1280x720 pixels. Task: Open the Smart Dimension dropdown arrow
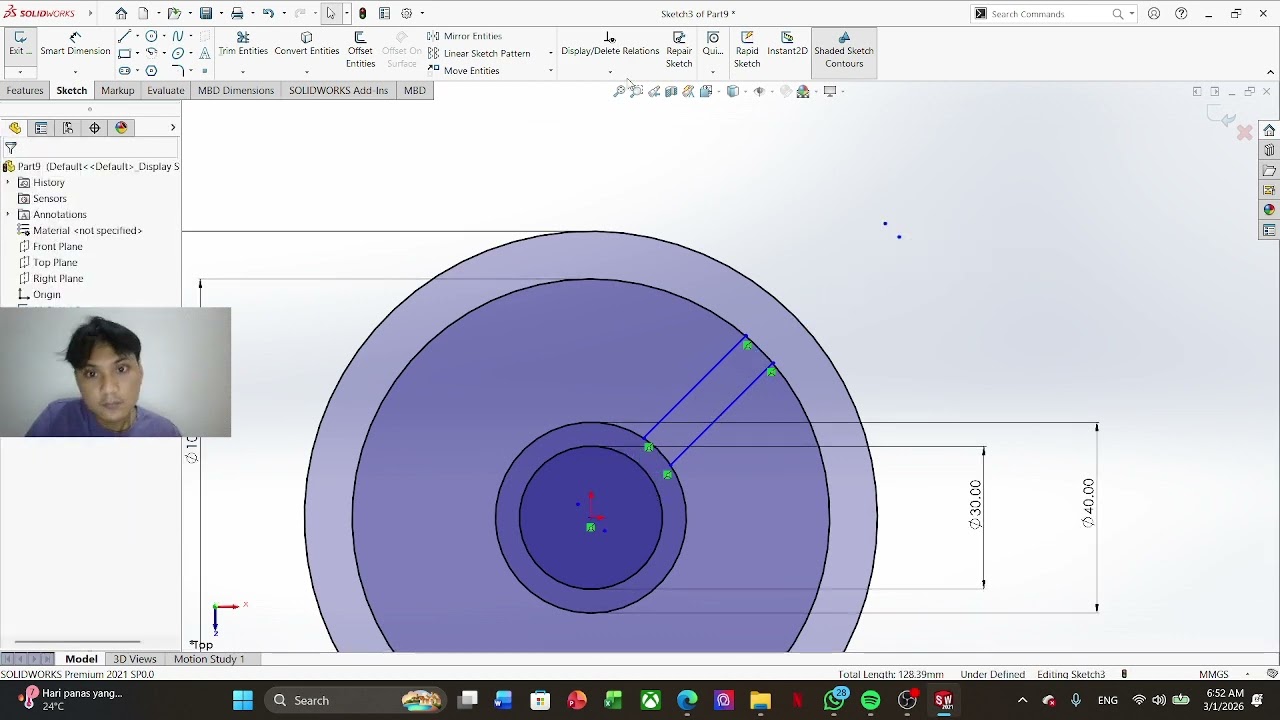(75, 72)
